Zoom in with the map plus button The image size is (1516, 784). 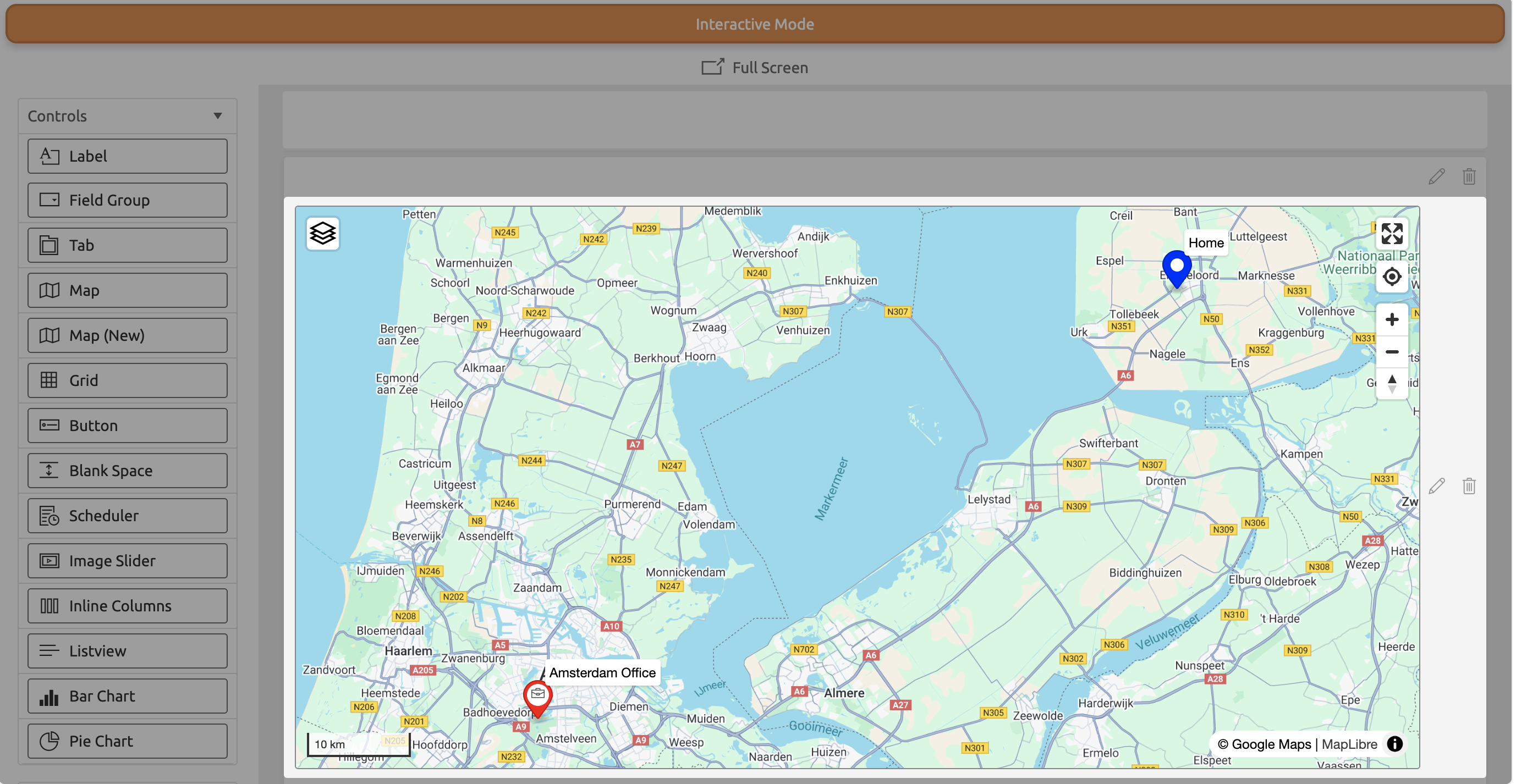(x=1392, y=319)
